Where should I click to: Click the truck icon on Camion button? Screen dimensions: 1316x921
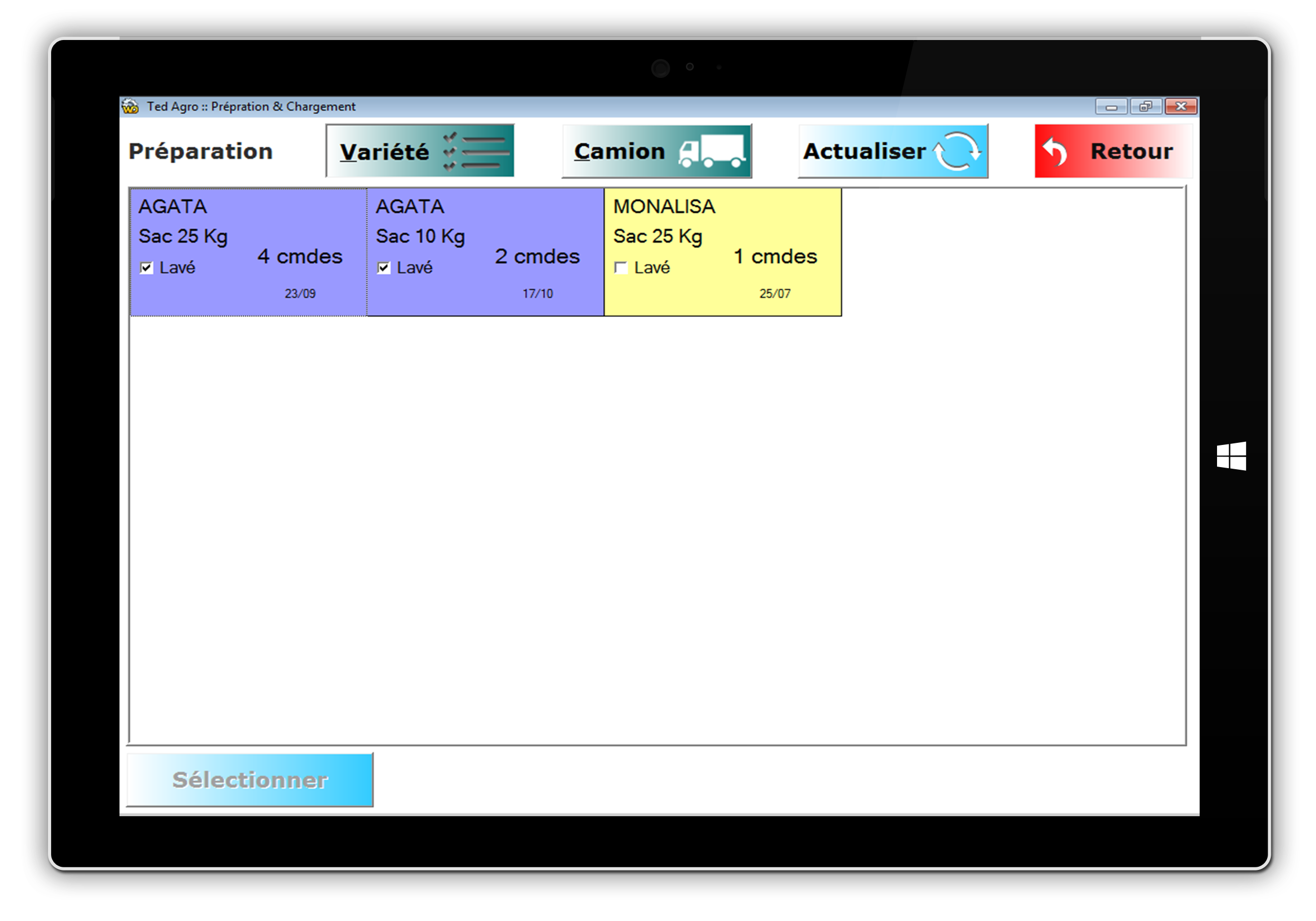712,152
